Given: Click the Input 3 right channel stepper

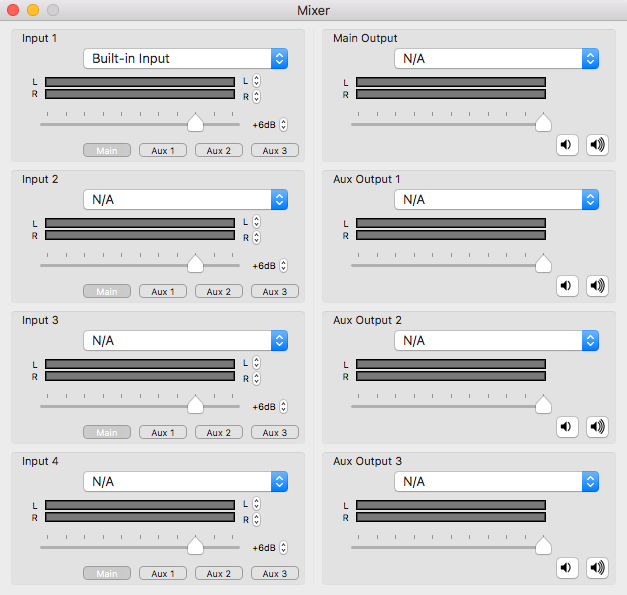Looking at the screenshot, I should [257, 379].
